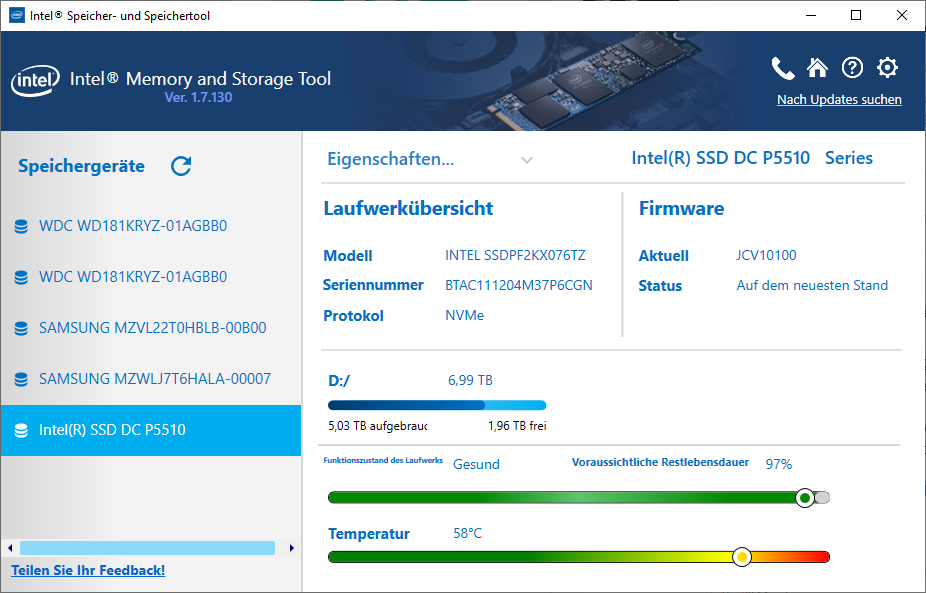The width and height of the screenshot is (926, 593).
Task: Click Nach Updates suchen link
Action: [839, 100]
